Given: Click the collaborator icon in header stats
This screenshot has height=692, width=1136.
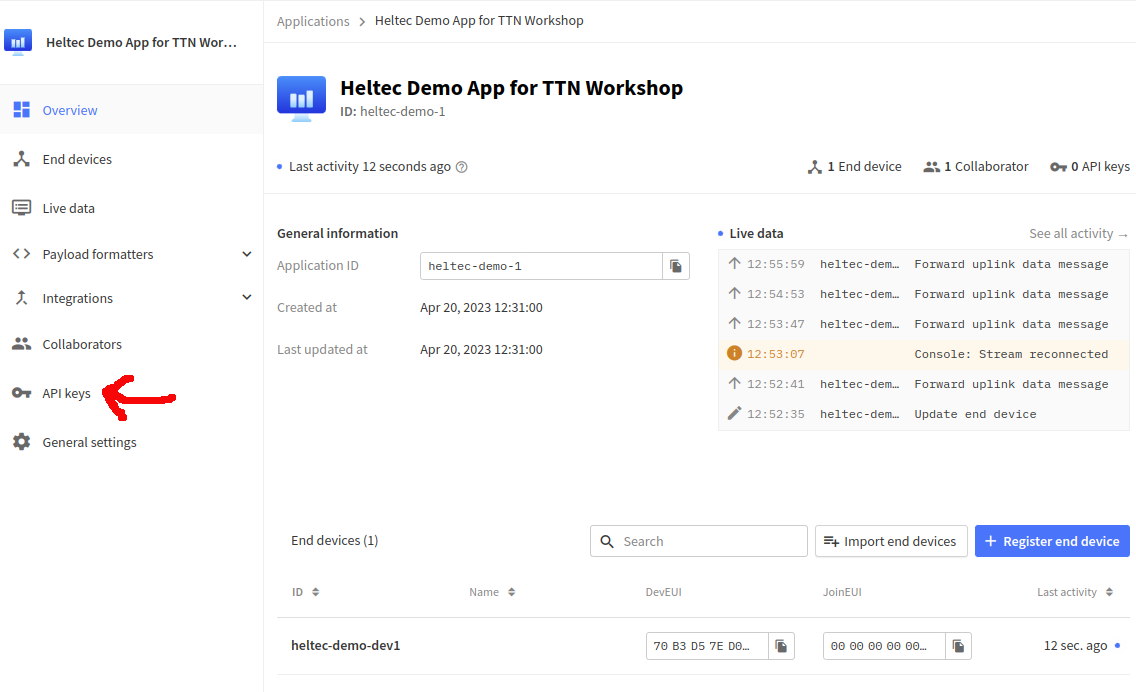Looking at the screenshot, I should (932, 167).
